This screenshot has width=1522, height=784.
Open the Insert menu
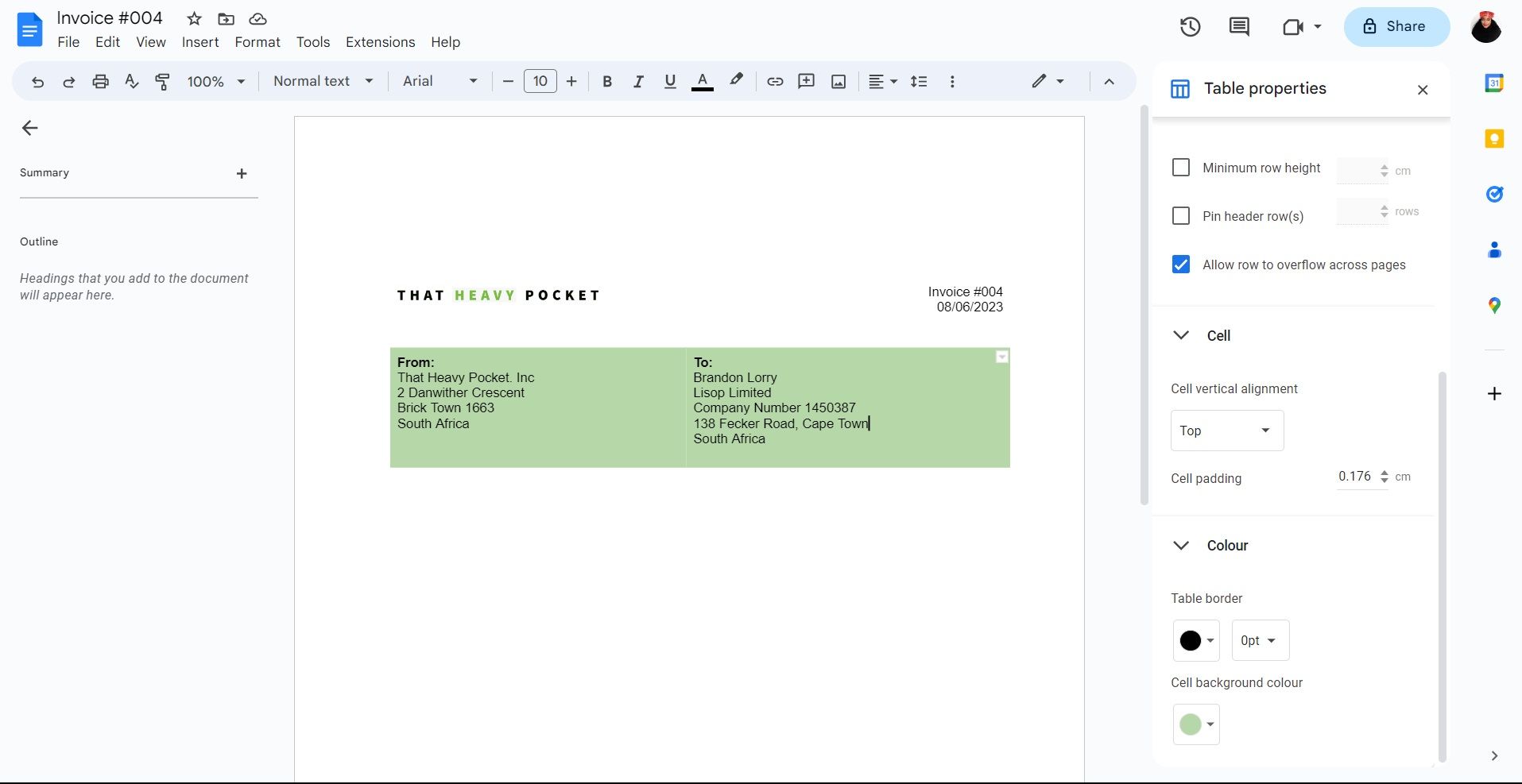click(200, 42)
